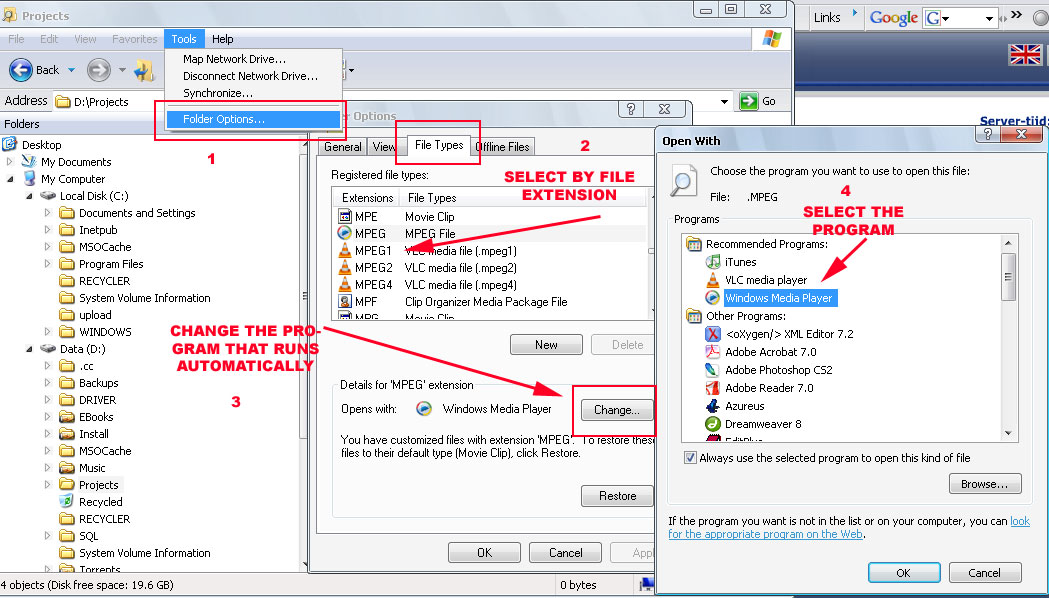The width and height of the screenshot is (1049, 598).
Task: Select Adobe Acrobat 7.0 program
Action: 771,352
